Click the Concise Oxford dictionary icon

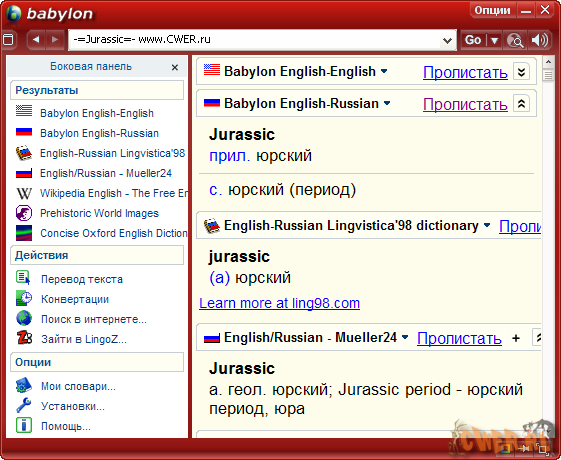click(24, 233)
